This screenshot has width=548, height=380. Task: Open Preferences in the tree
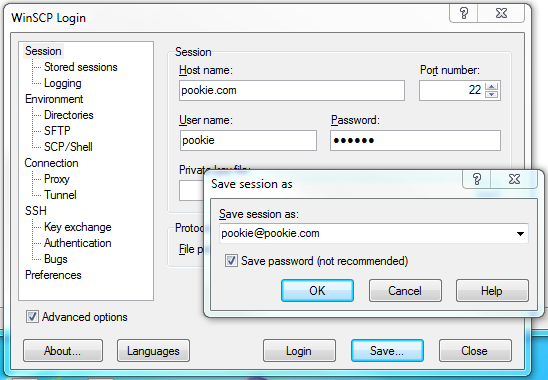pyautogui.click(x=53, y=275)
